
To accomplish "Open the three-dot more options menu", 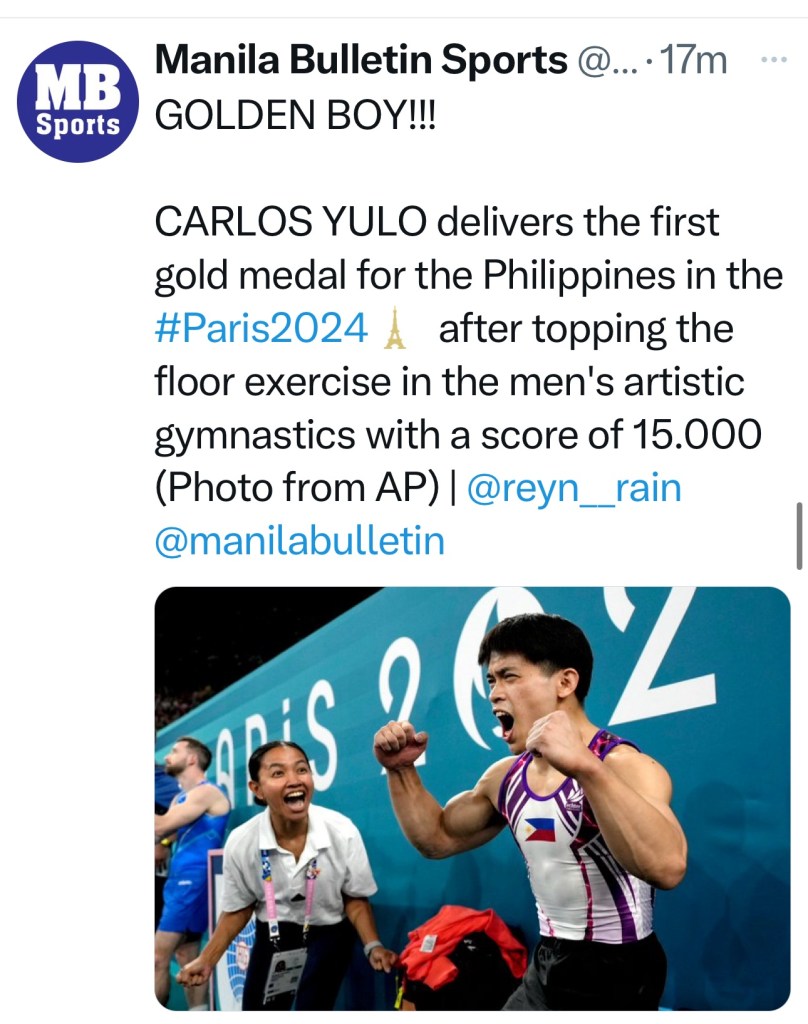I will click(774, 60).
